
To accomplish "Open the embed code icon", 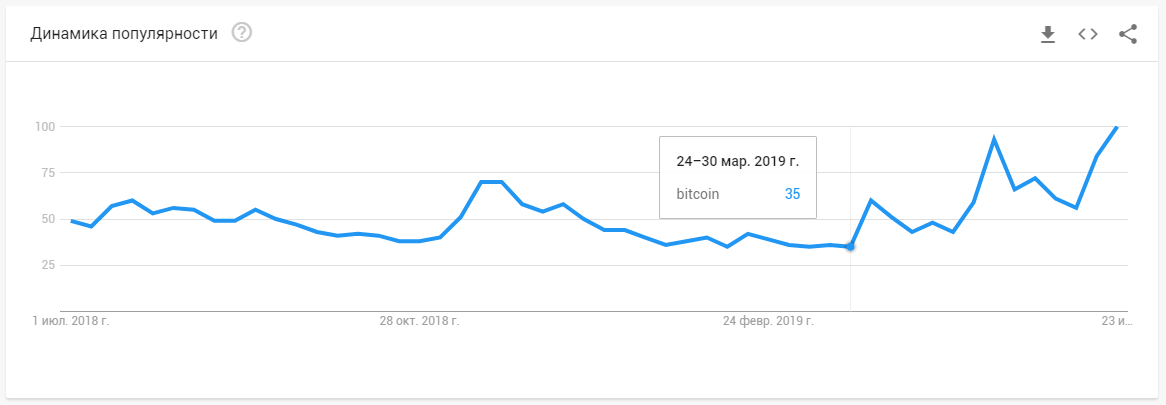I will 1088,34.
